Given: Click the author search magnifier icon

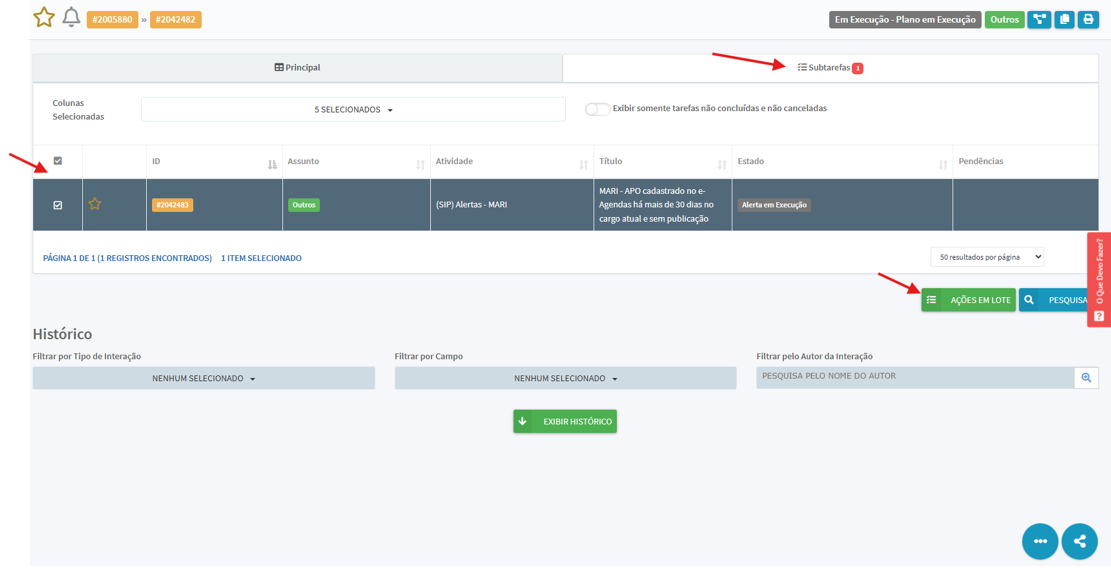Looking at the screenshot, I should [1086, 378].
